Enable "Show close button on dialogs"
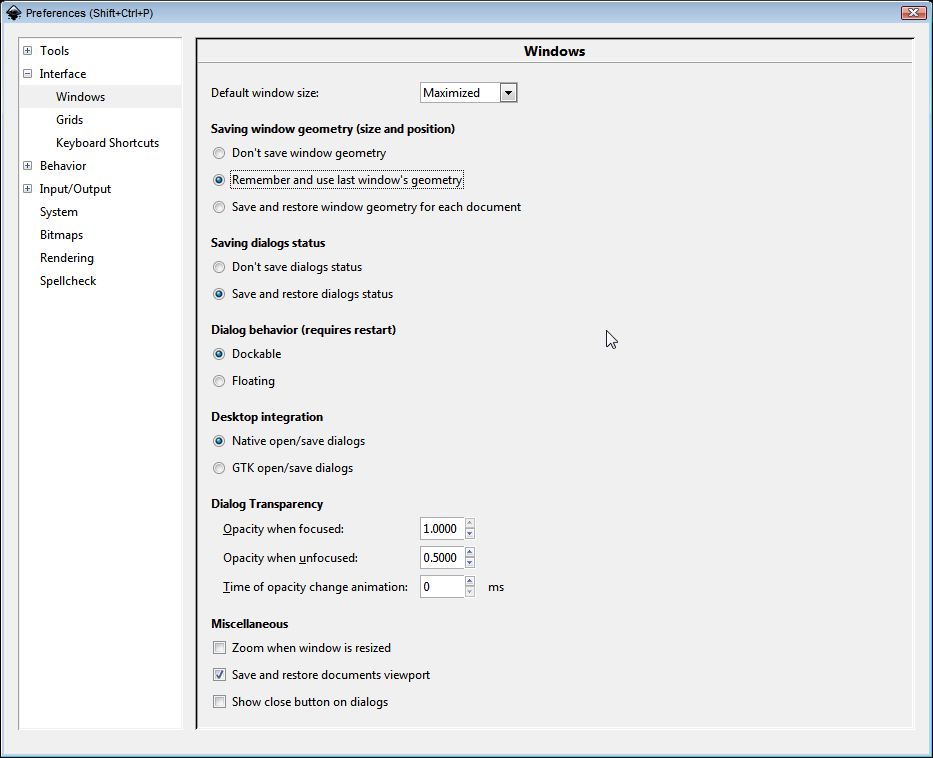 [x=219, y=701]
